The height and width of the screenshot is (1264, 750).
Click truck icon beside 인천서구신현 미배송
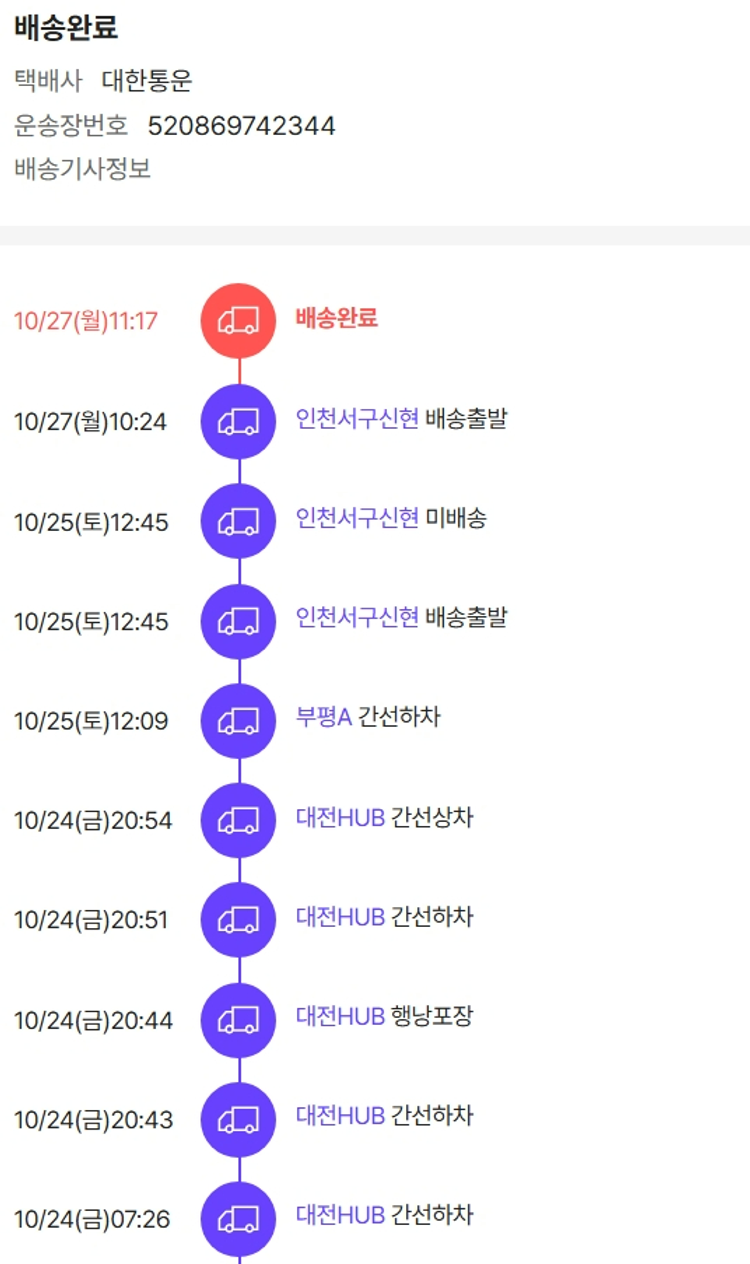tap(239, 521)
